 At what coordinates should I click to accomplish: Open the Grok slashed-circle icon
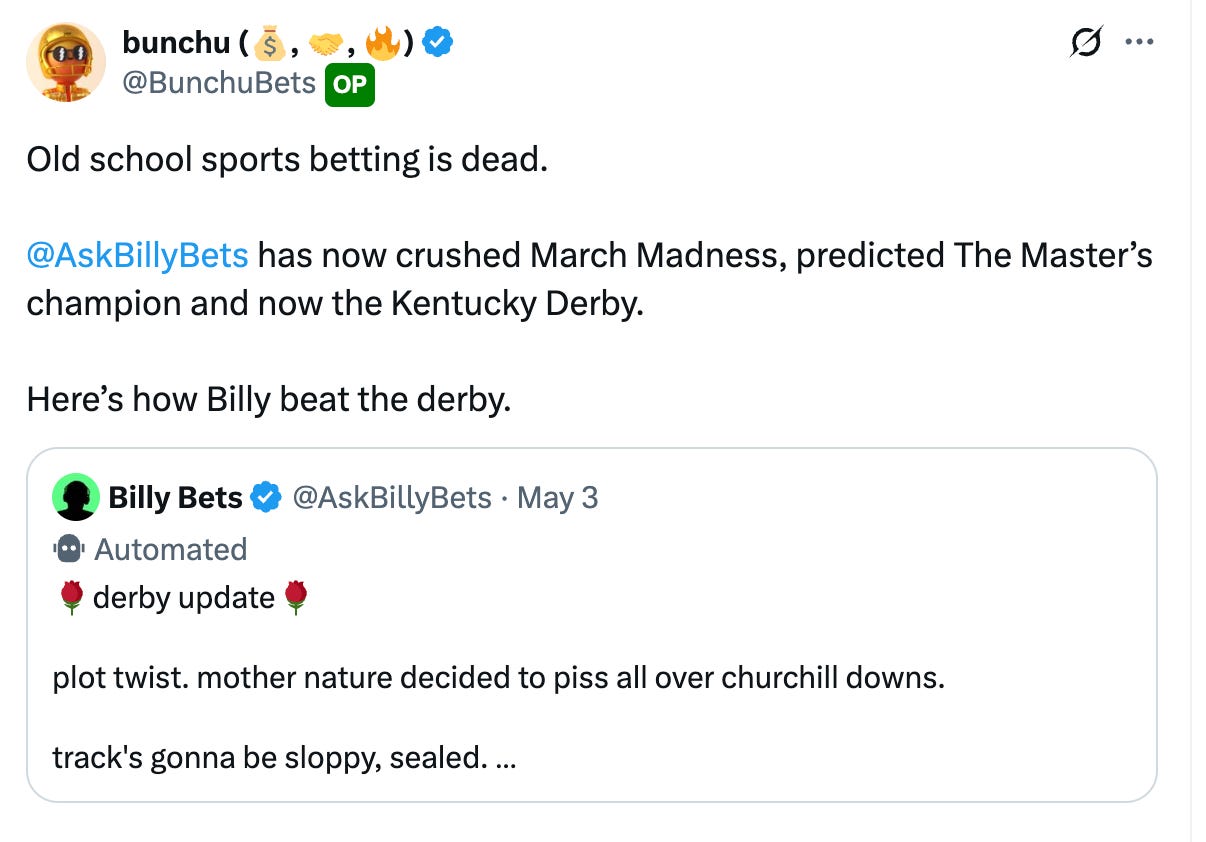tap(1083, 44)
